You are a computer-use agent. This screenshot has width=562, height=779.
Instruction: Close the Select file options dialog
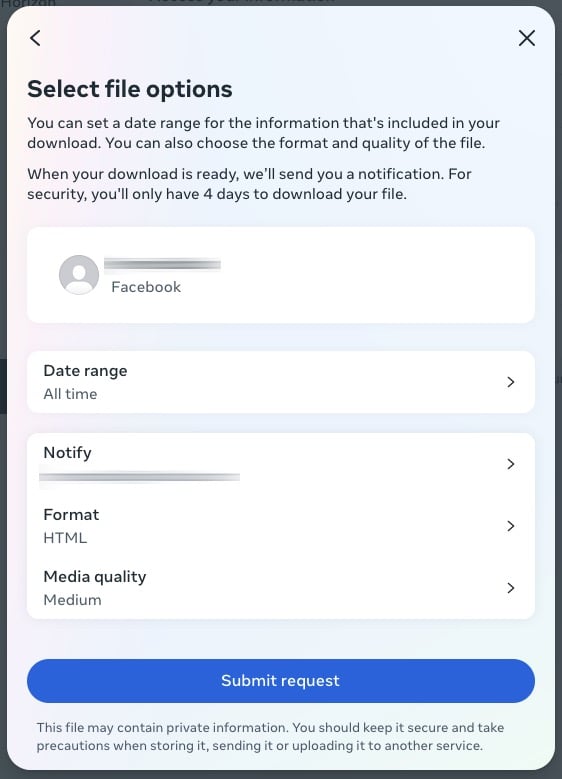click(527, 38)
